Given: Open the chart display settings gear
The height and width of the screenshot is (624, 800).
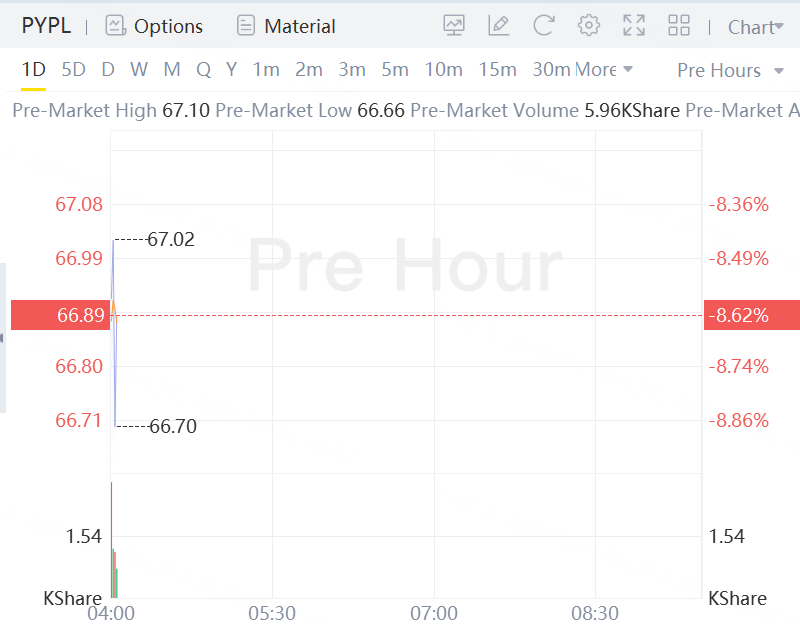Looking at the screenshot, I should pos(589,26).
